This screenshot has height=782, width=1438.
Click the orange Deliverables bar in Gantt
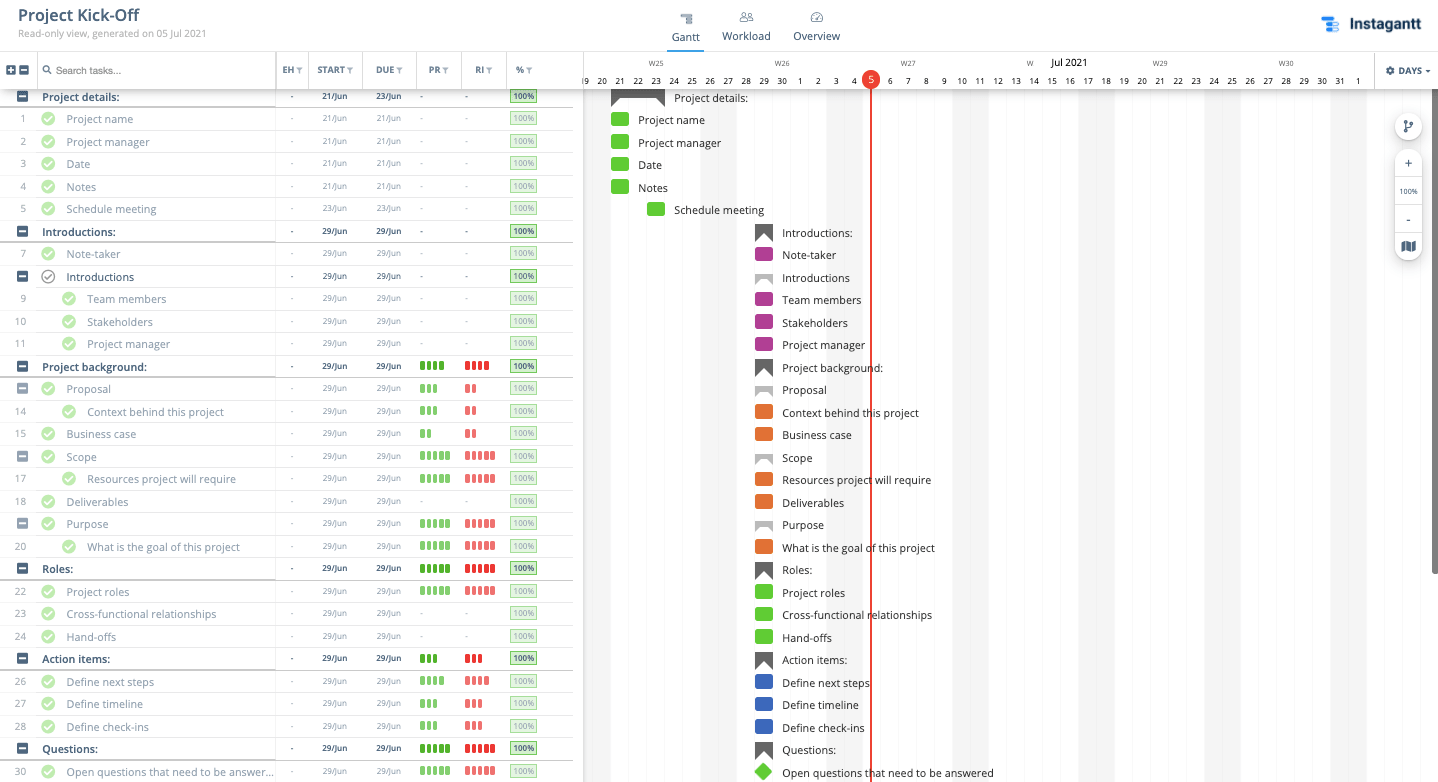coord(764,502)
